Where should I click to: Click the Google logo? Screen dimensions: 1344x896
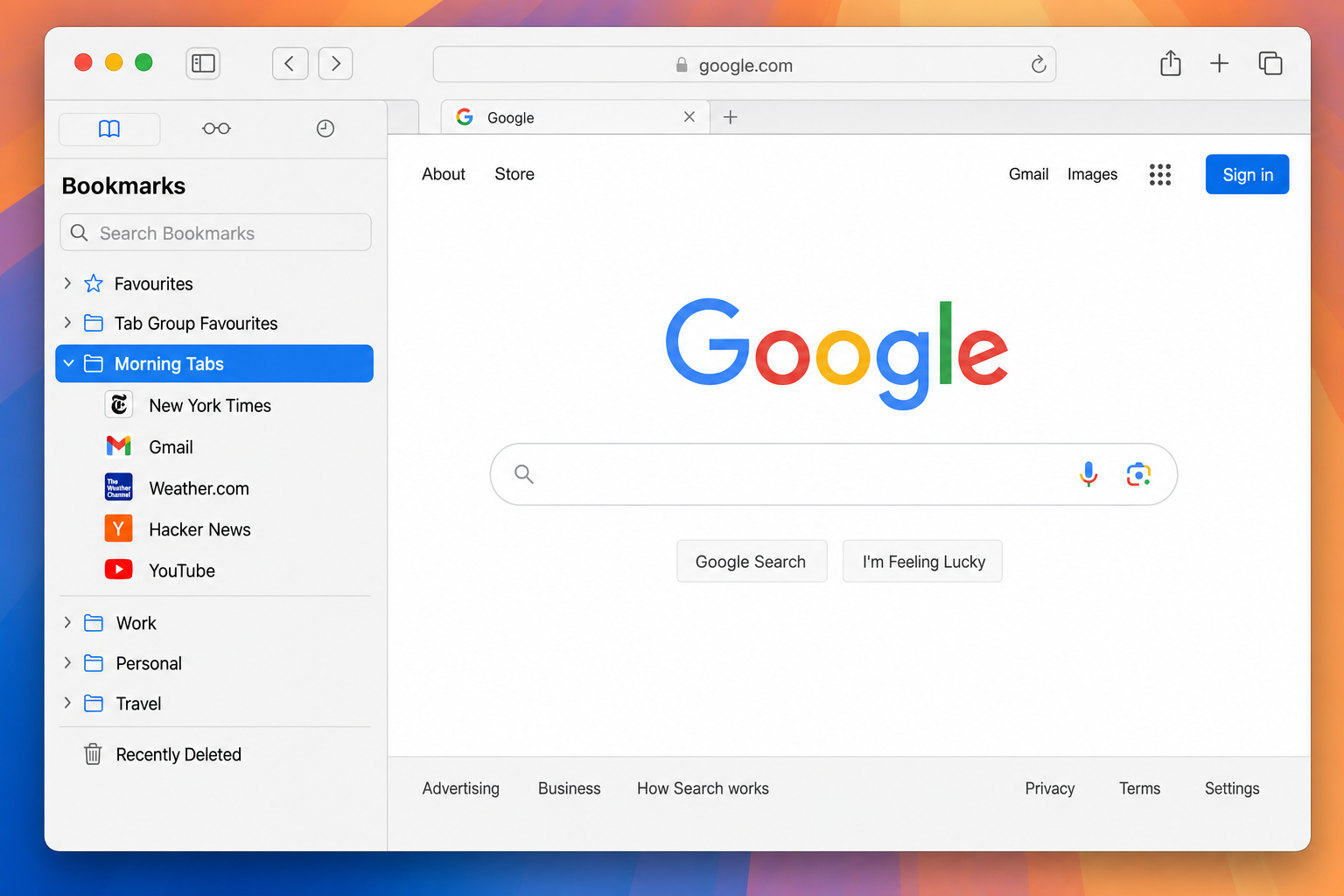pos(837,353)
